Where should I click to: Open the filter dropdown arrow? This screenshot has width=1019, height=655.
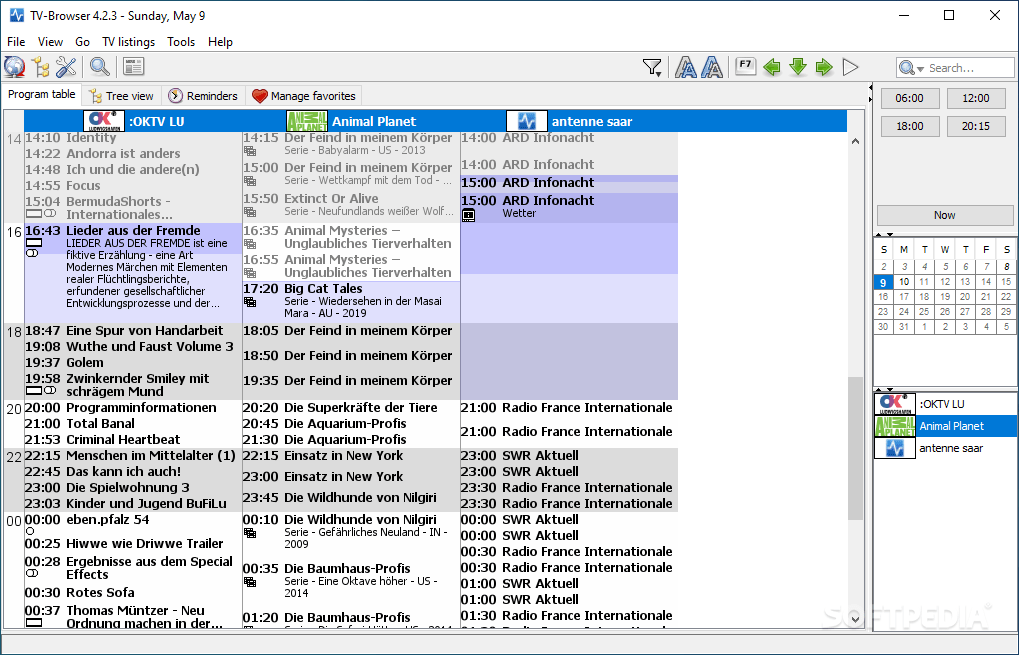659,72
